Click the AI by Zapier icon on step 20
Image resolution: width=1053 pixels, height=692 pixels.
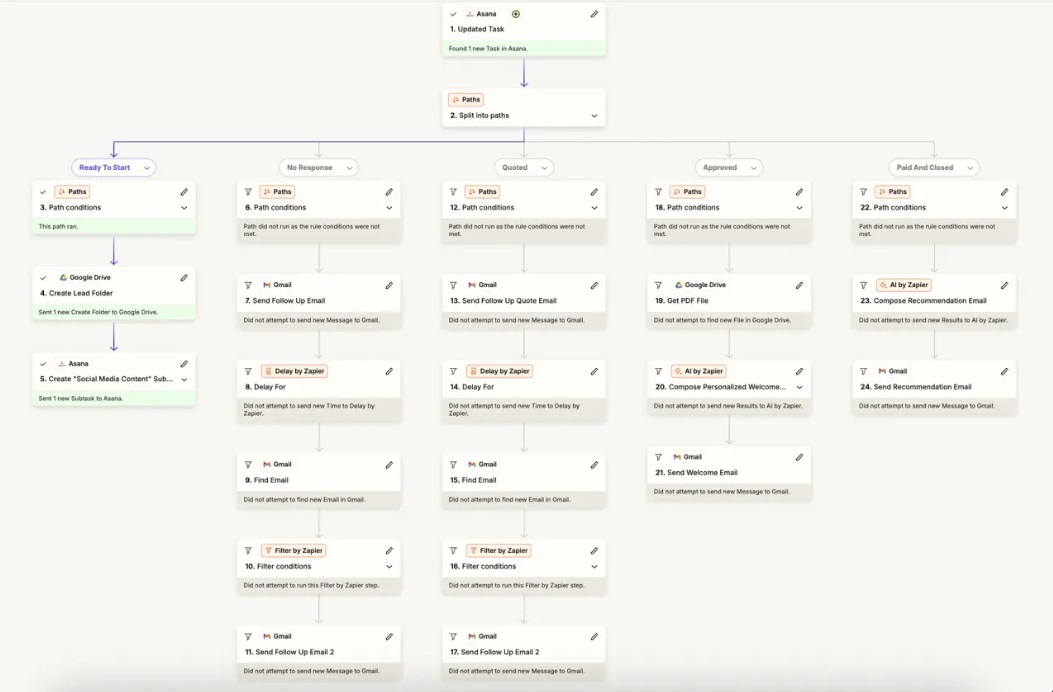678,370
